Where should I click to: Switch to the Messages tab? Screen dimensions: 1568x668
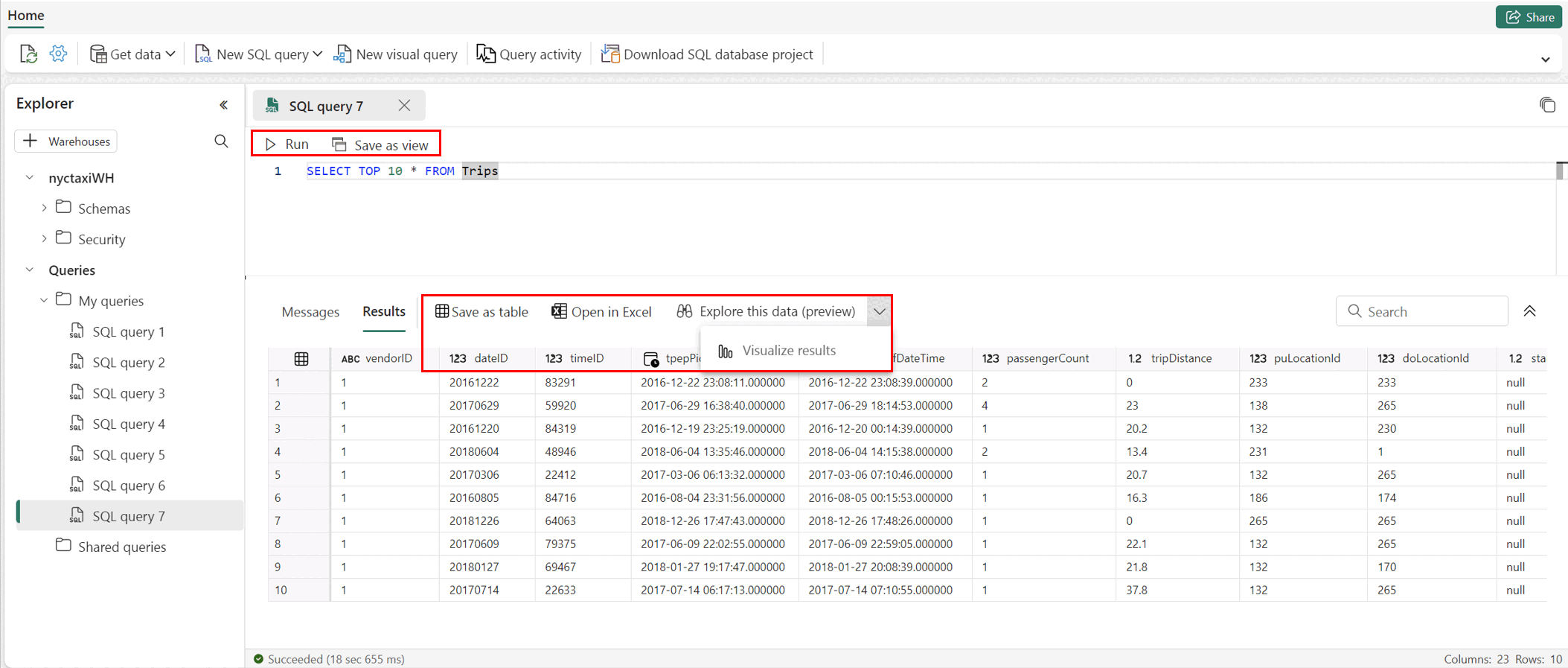[x=310, y=312]
